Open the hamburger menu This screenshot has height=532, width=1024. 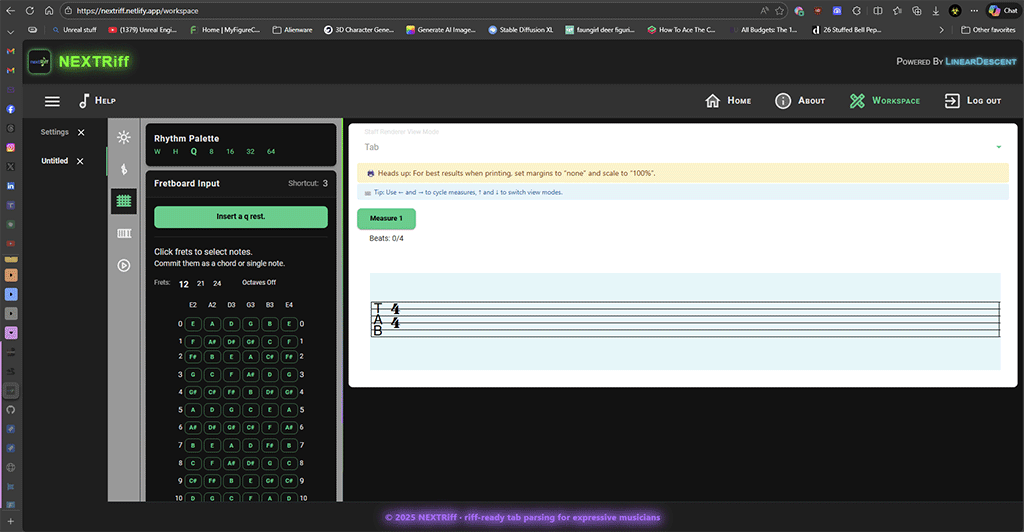coord(52,101)
